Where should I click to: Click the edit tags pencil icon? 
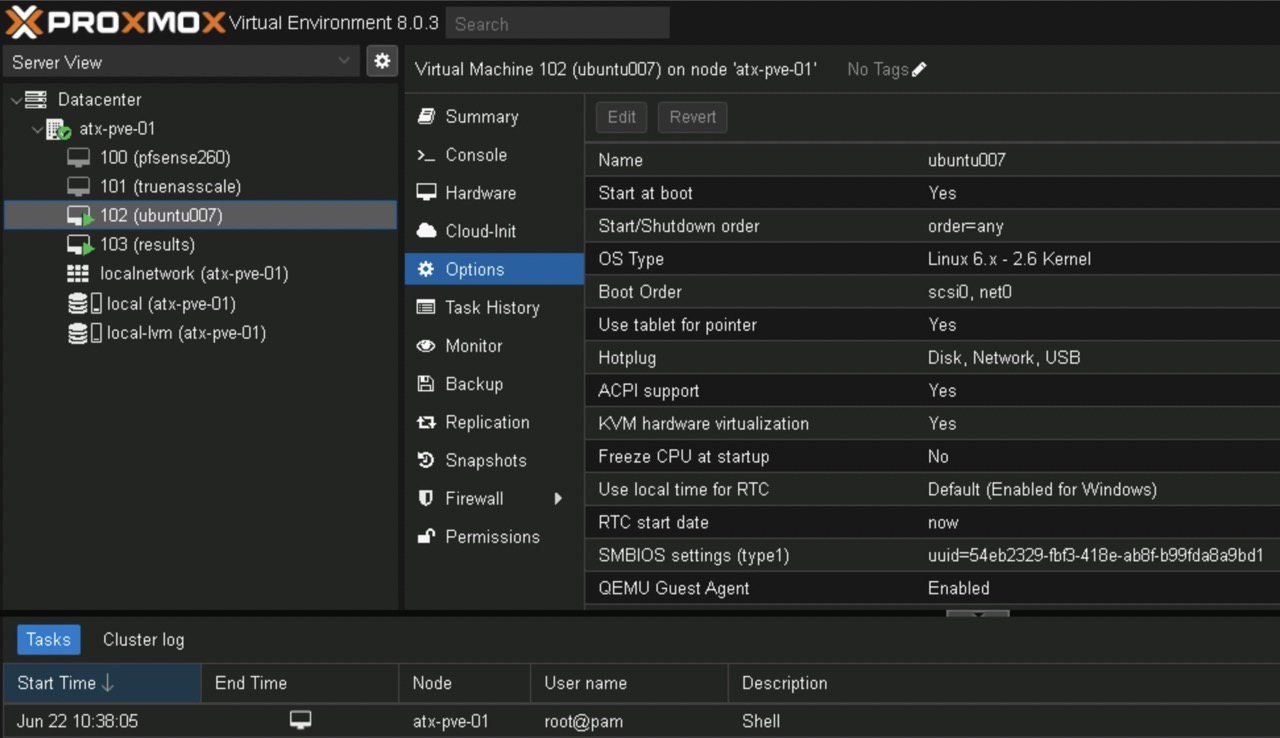tap(919, 69)
